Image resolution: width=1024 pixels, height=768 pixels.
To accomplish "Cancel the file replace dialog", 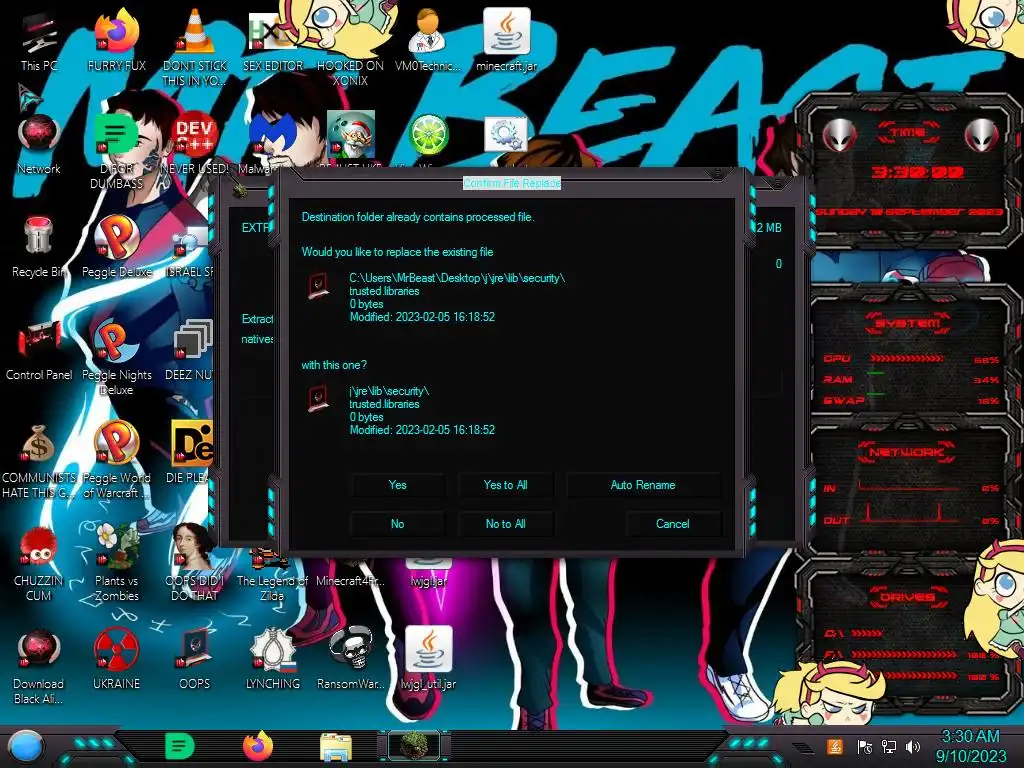I will point(673,524).
